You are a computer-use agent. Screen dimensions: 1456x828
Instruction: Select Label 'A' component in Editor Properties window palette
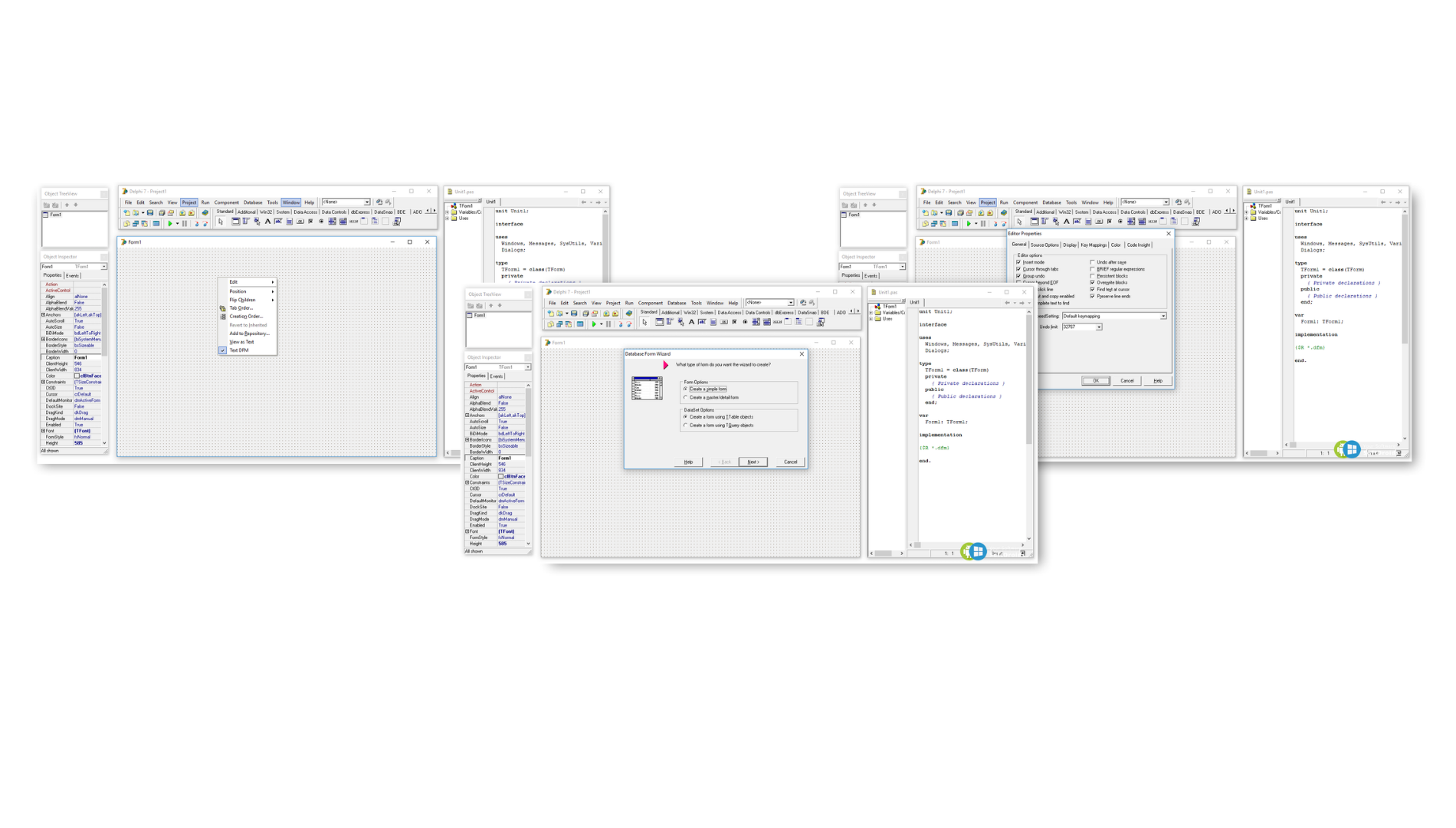click(x=1066, y=221)
